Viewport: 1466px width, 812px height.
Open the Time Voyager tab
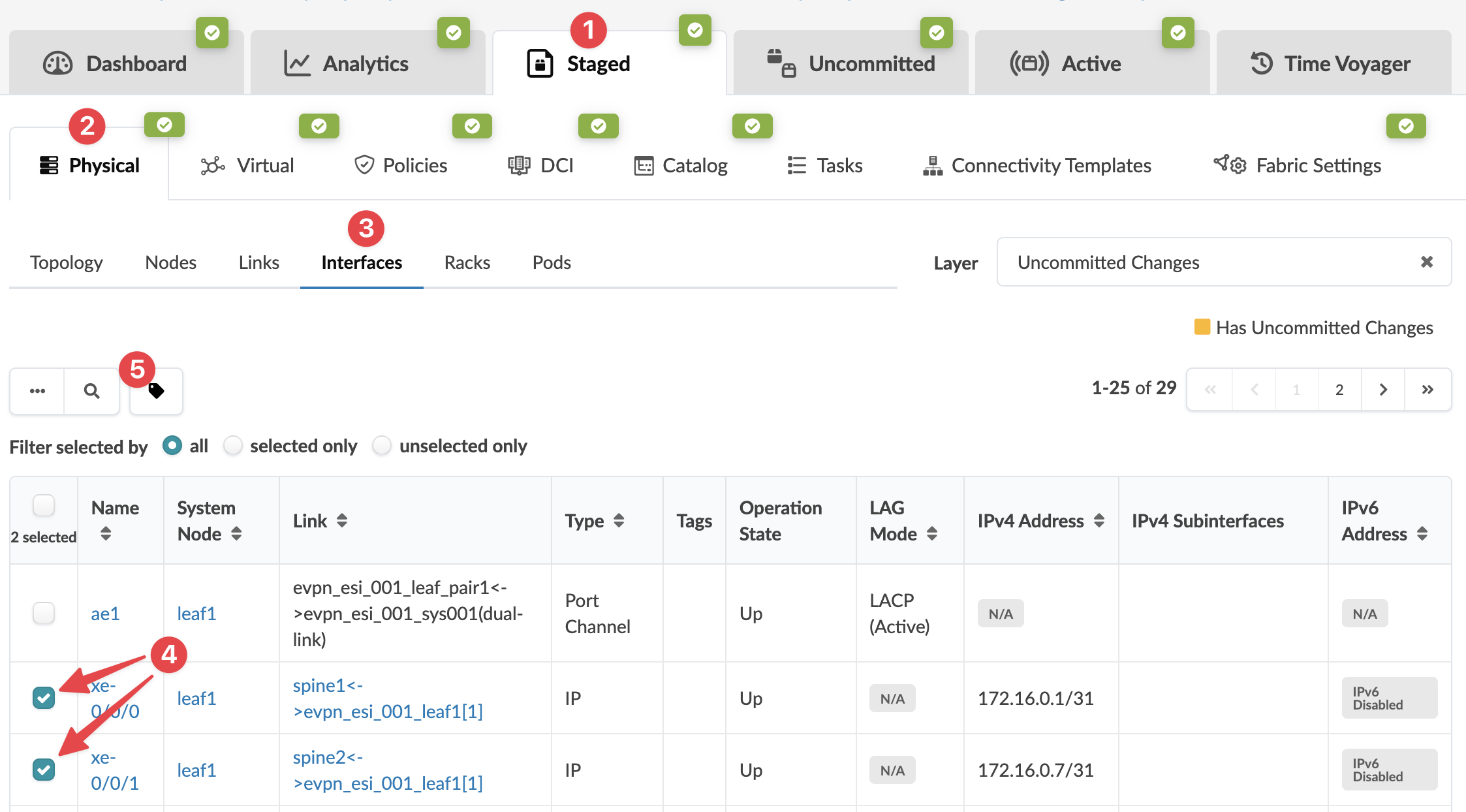click(1333, 63)
